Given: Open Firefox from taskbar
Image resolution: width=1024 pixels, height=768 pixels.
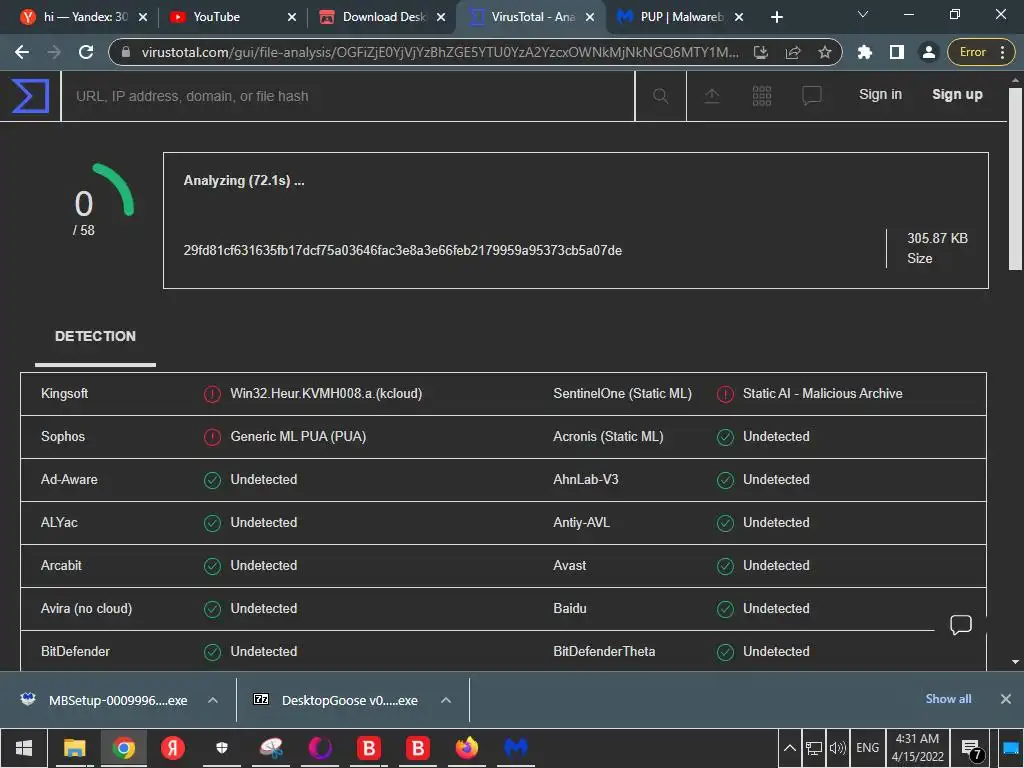Looking at the screenshot, I should point(466,748).
